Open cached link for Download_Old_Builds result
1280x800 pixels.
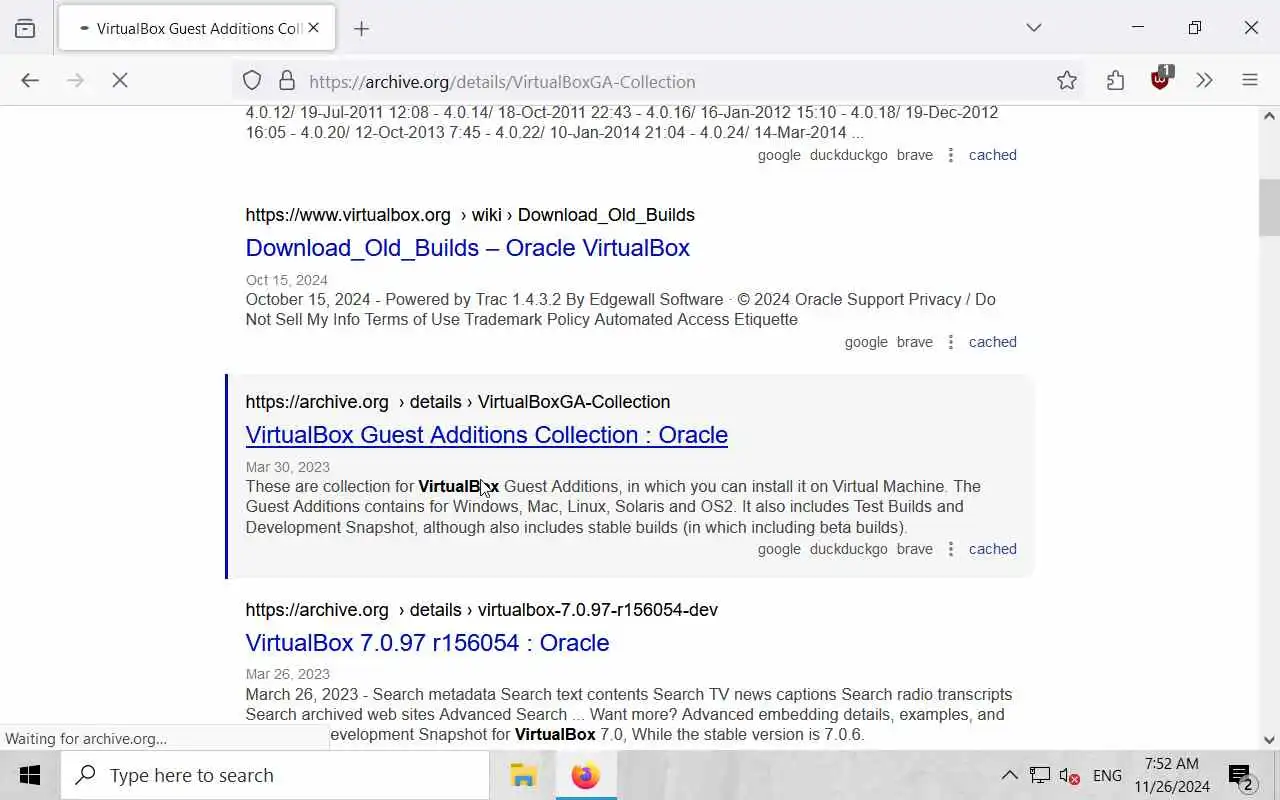992,342
